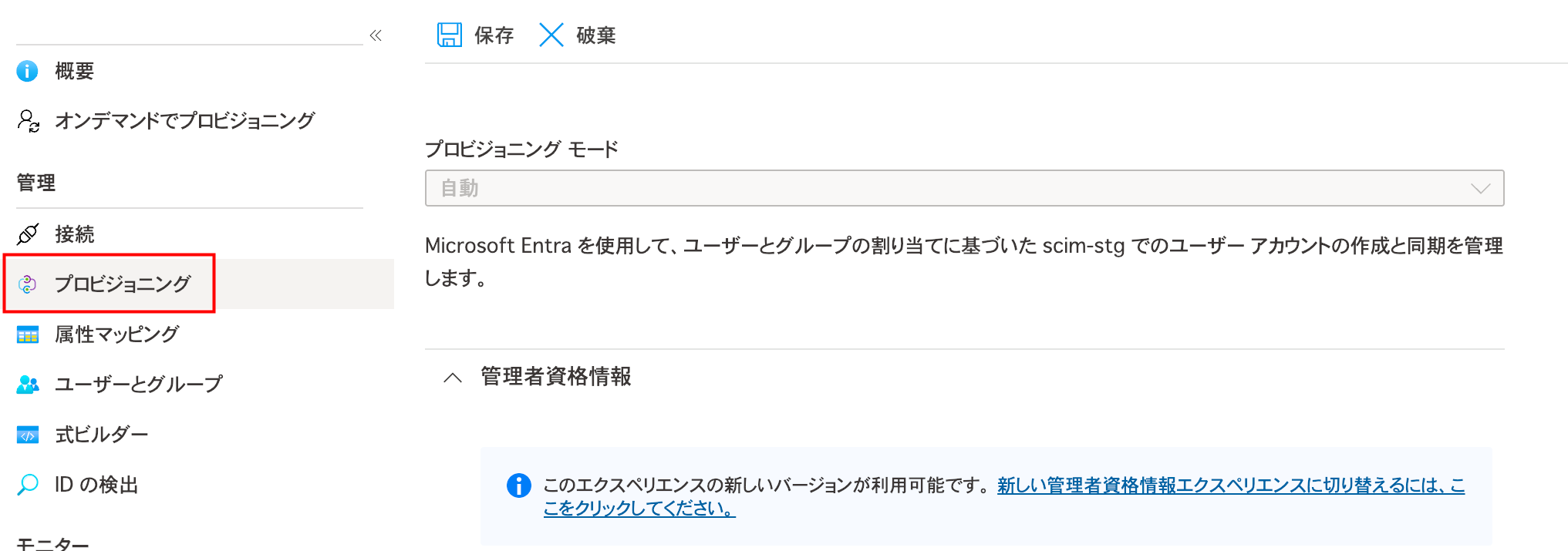The width and height of the screenshot is (1568, 551).
Task: Open the プロビジョニング モード dropdown
Action: pyautogui.click(x=964, y=188)
